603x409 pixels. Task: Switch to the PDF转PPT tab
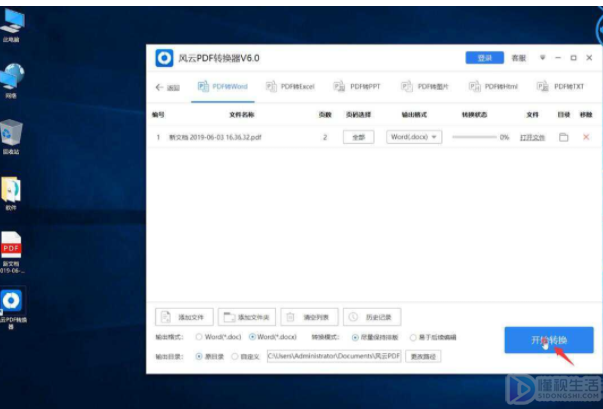pyautogui.click(x=357, y=86)
